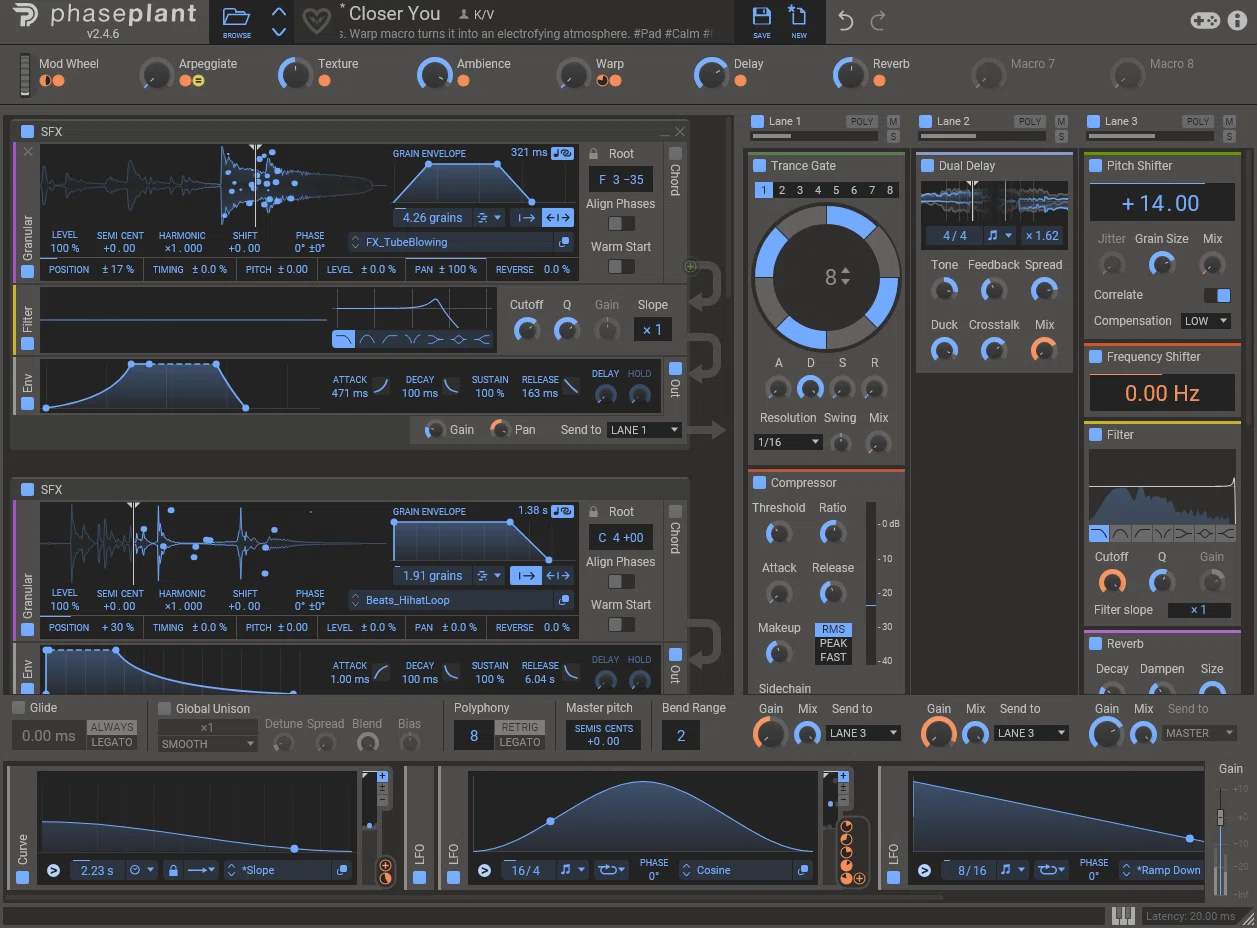
Task: Open Lane 3 Send to MASTER dropdown
Action: 1200,733
